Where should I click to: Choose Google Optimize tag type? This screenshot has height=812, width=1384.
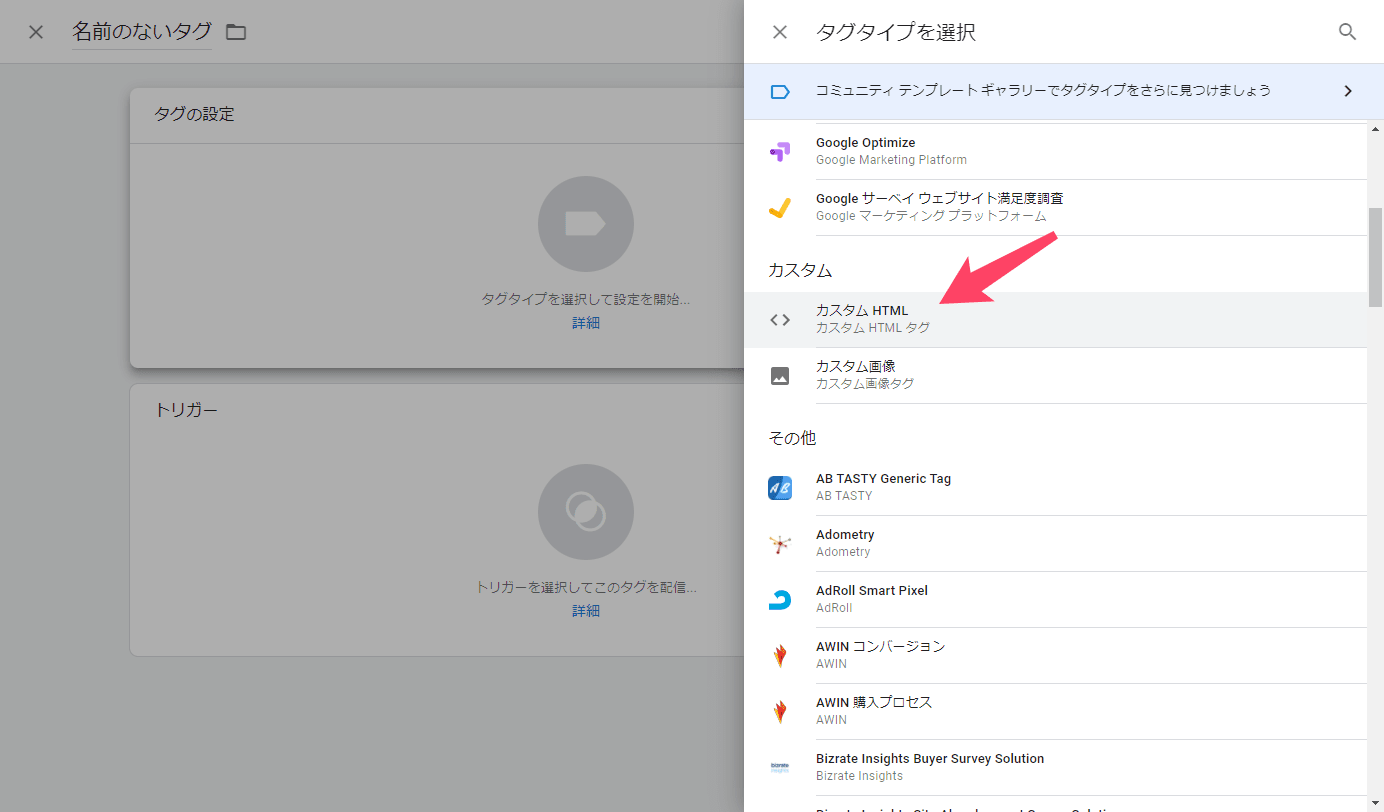(x=1055, y=151)
